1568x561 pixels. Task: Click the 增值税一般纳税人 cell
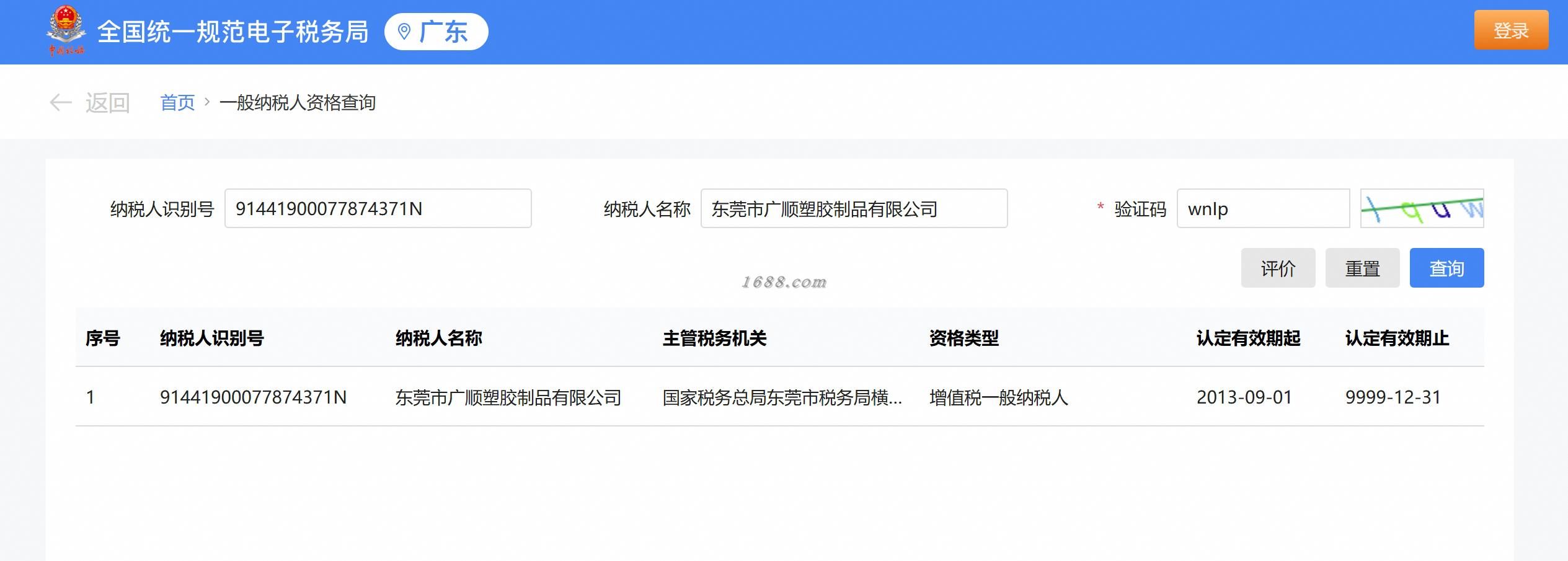click(x=999, y=397)
